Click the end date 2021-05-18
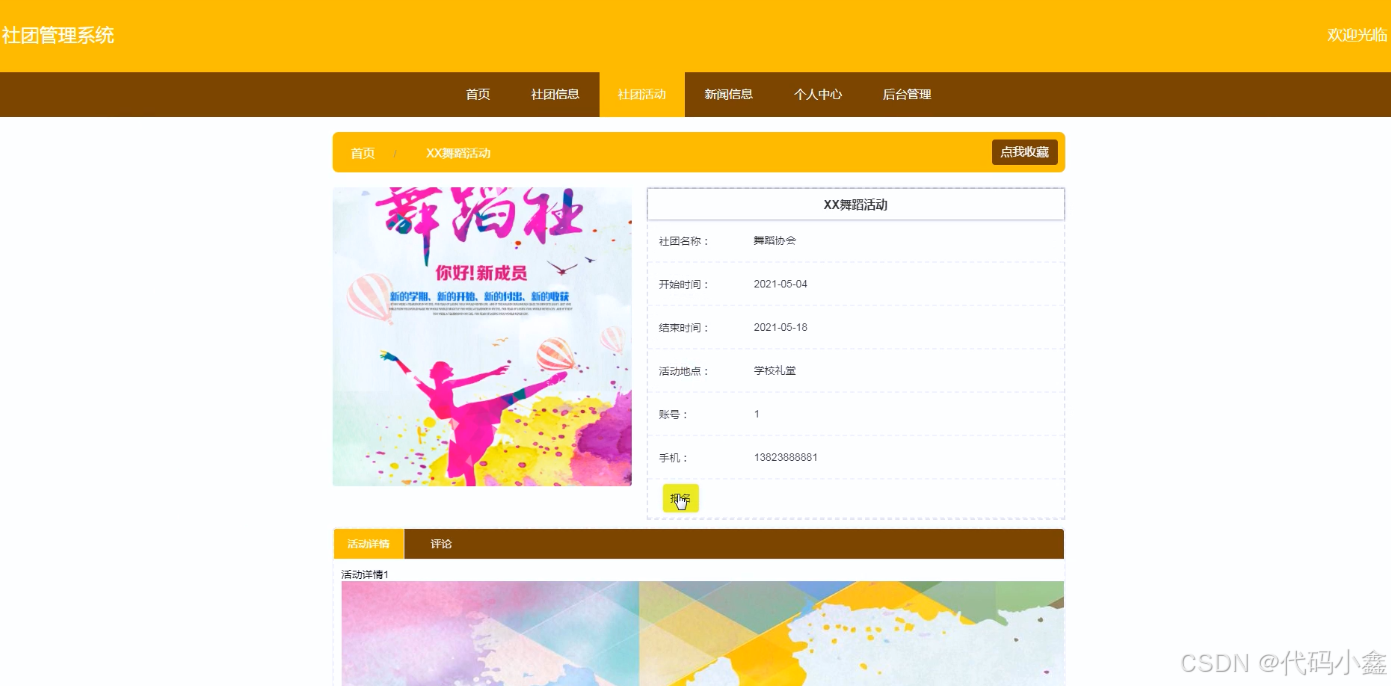This screenshot has height=686, width=1391. point(780,327)
